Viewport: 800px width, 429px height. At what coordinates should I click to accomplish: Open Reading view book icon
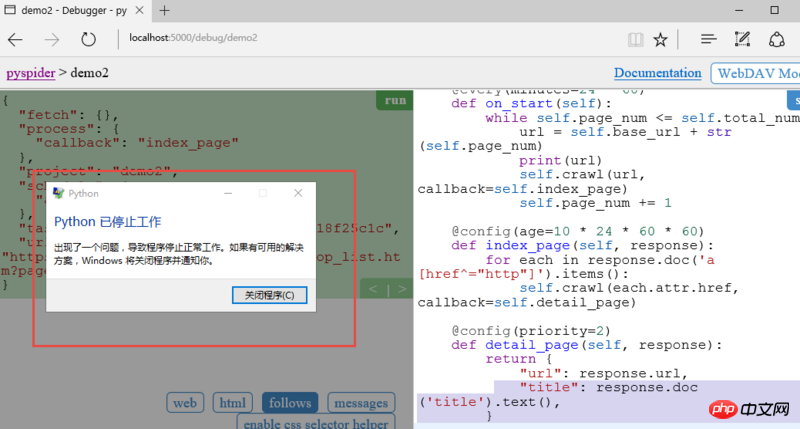[635, 40]
